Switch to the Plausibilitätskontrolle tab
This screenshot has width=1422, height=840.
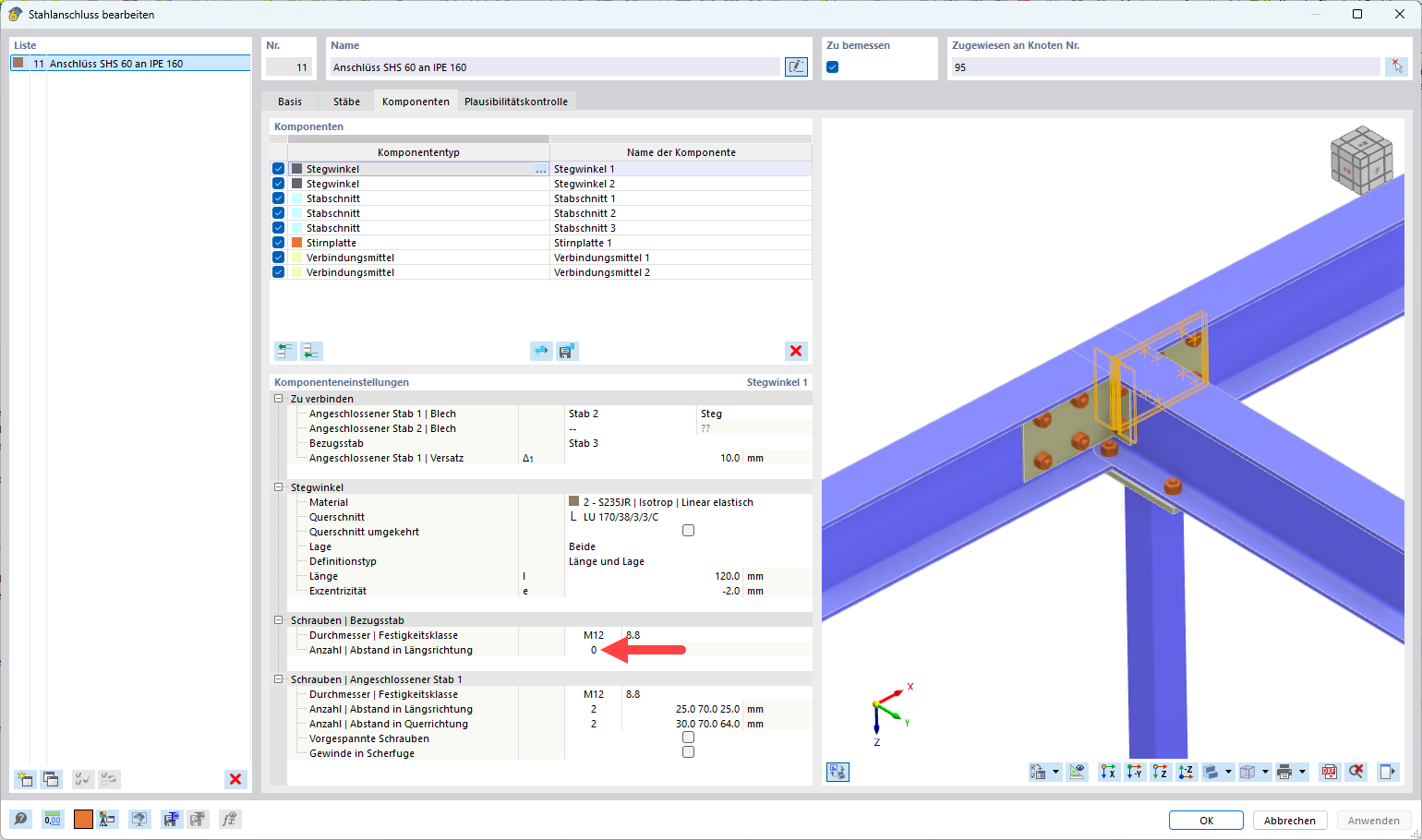click(x=515, y=102)
